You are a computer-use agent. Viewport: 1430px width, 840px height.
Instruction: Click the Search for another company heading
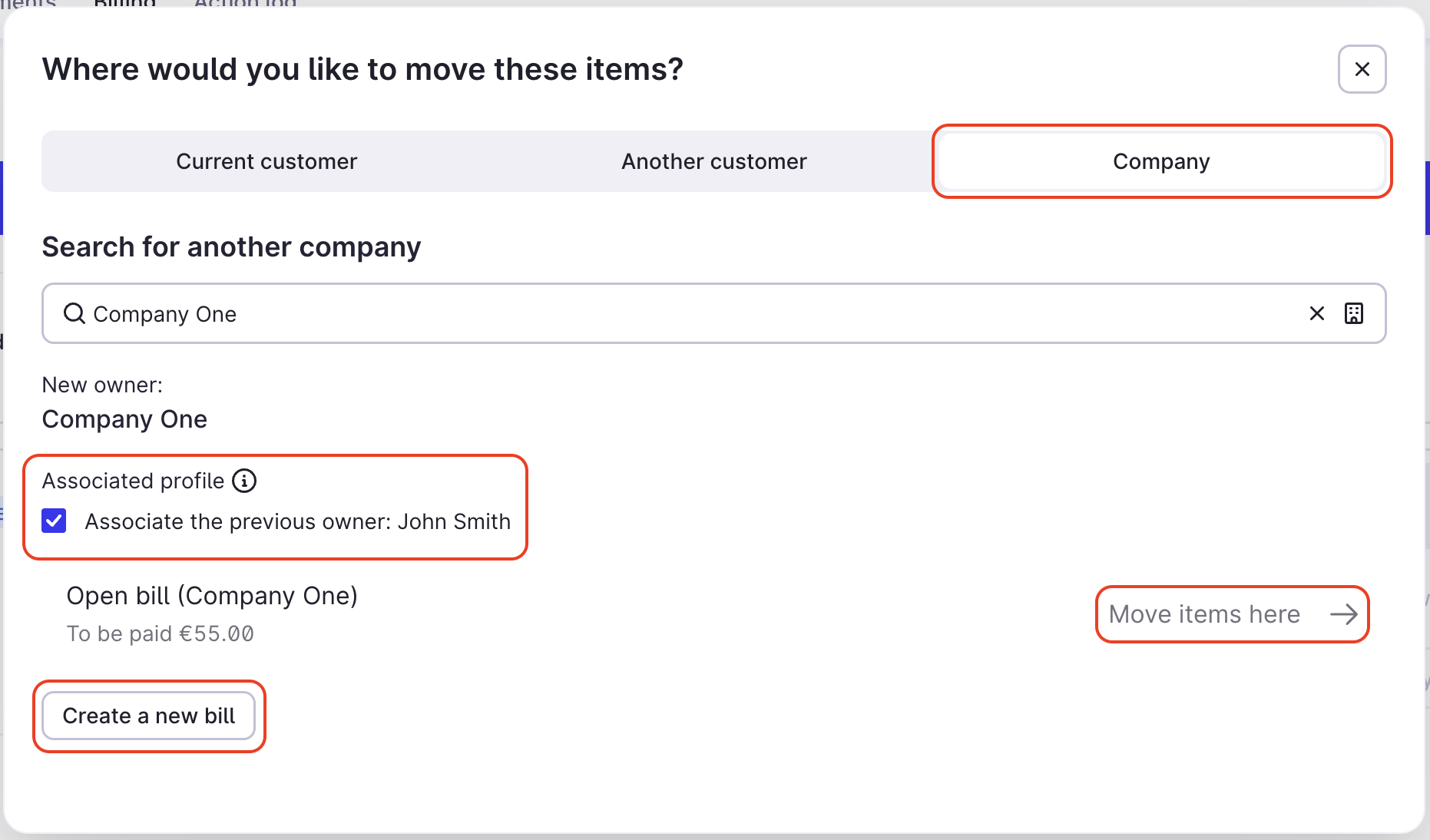(231, 246)
